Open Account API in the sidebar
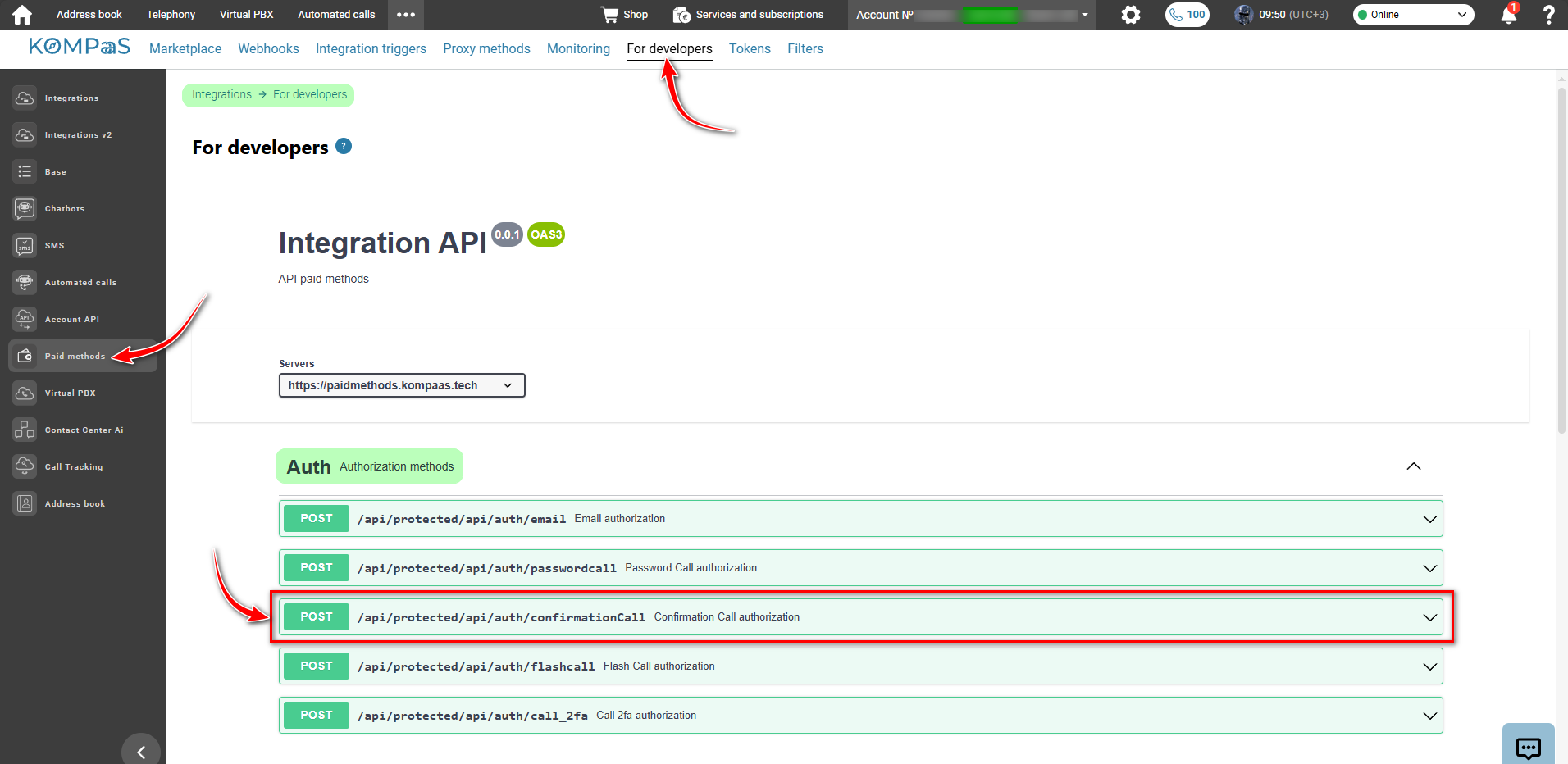 (x=82, y=320)
